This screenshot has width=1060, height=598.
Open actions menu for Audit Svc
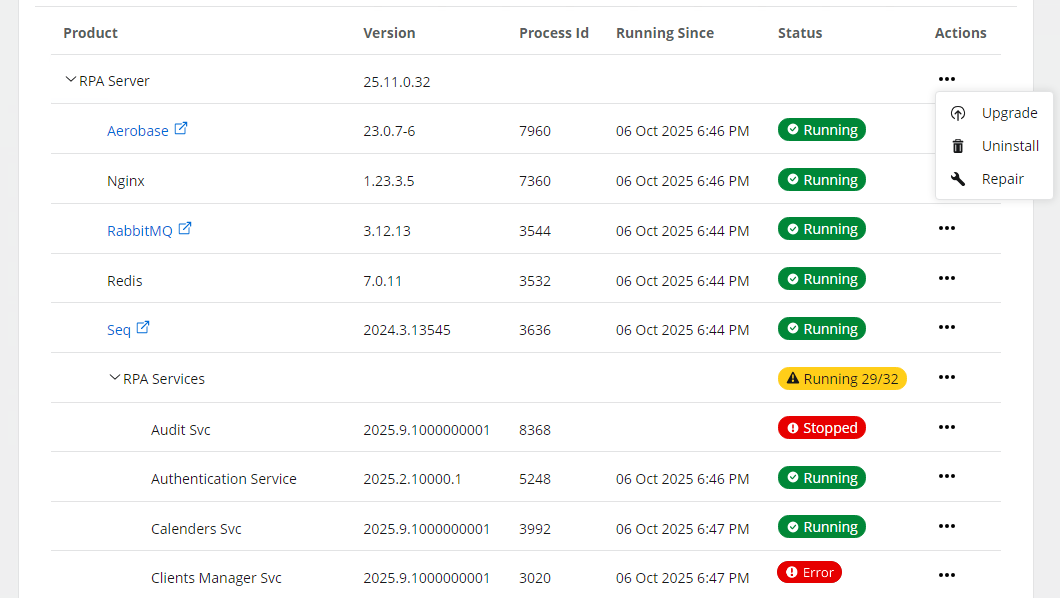click(x=946, y=427)
